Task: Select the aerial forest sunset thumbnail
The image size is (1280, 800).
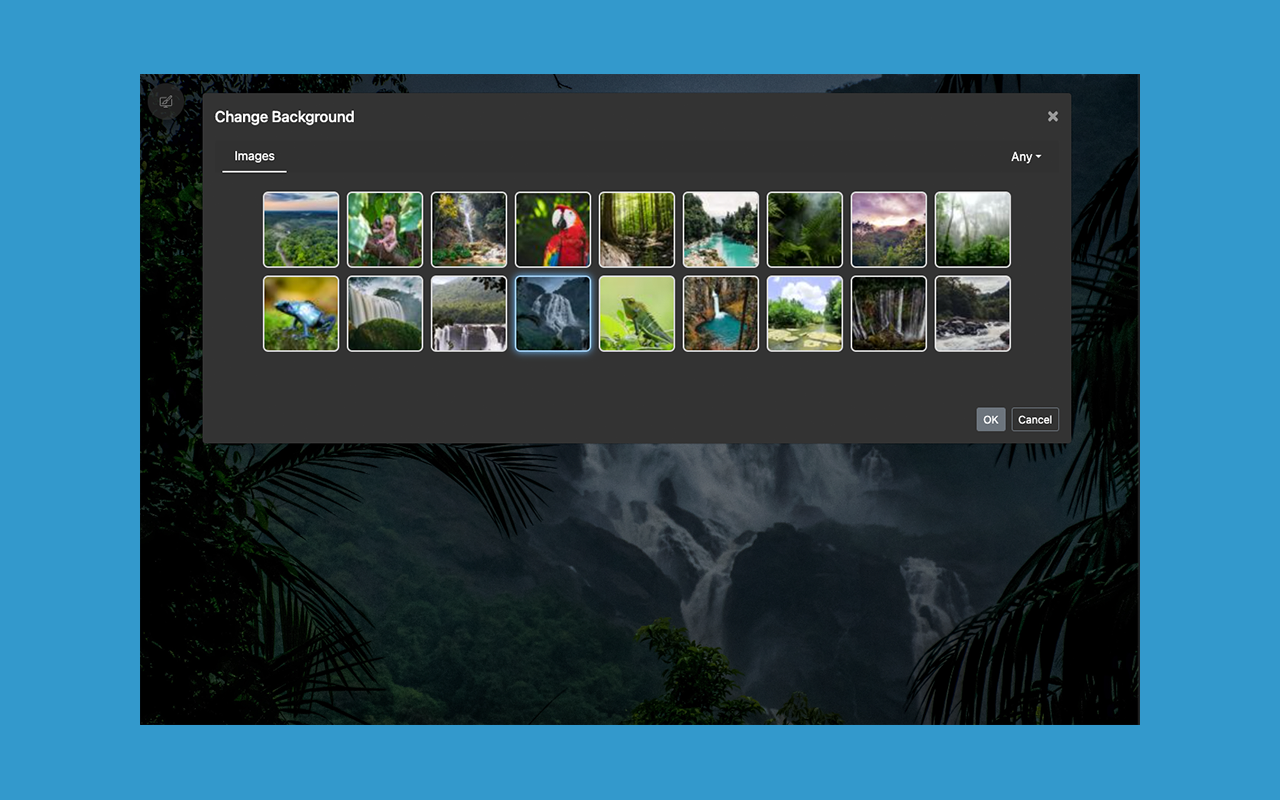Action: [301, 230]
